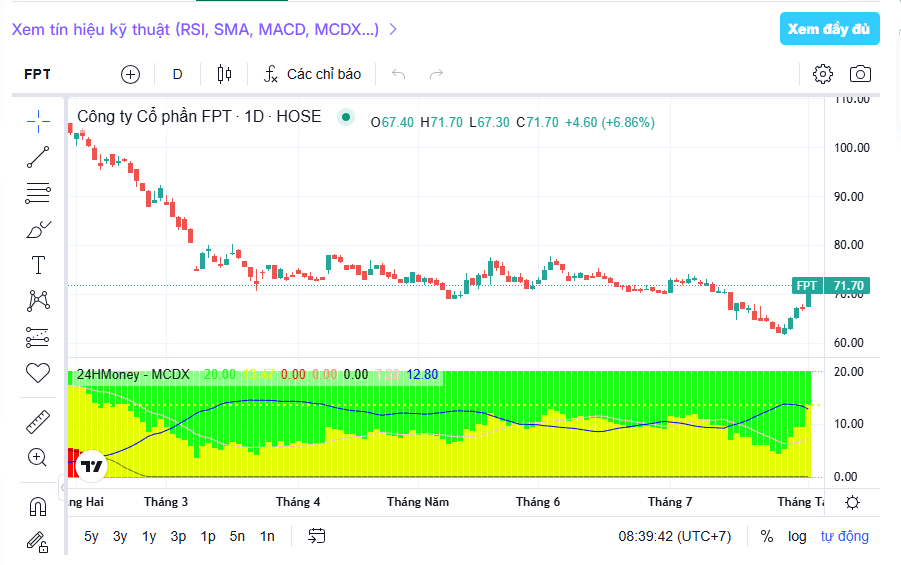
Task: Select the 5y time range
Action: (91, 536)
